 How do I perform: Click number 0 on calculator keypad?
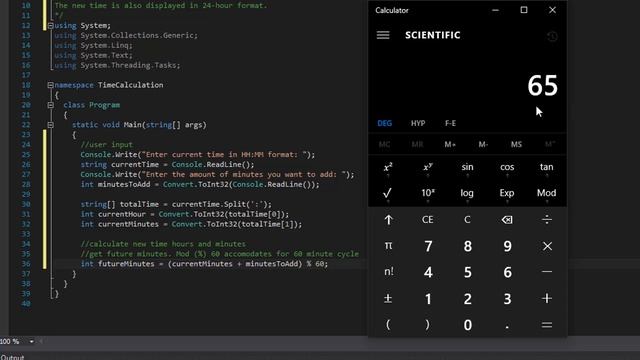(467, 325)
